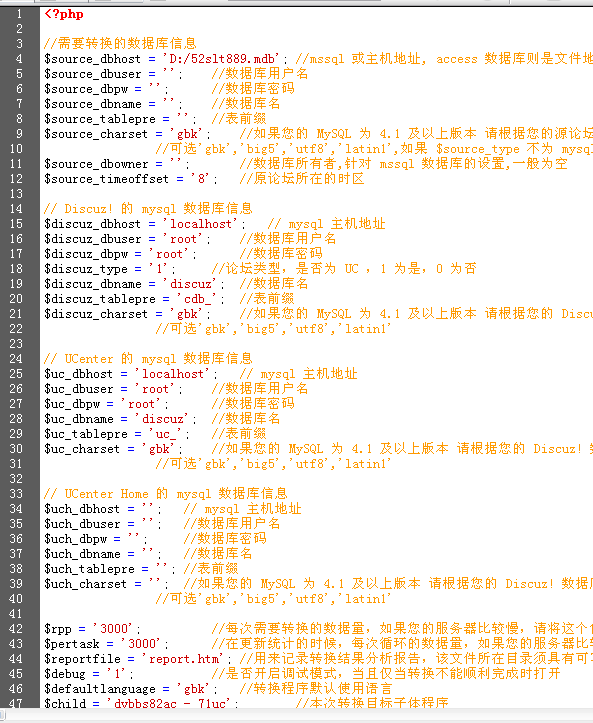
Task: Click the $uc_dbname variable
Action: click(78, 419)
